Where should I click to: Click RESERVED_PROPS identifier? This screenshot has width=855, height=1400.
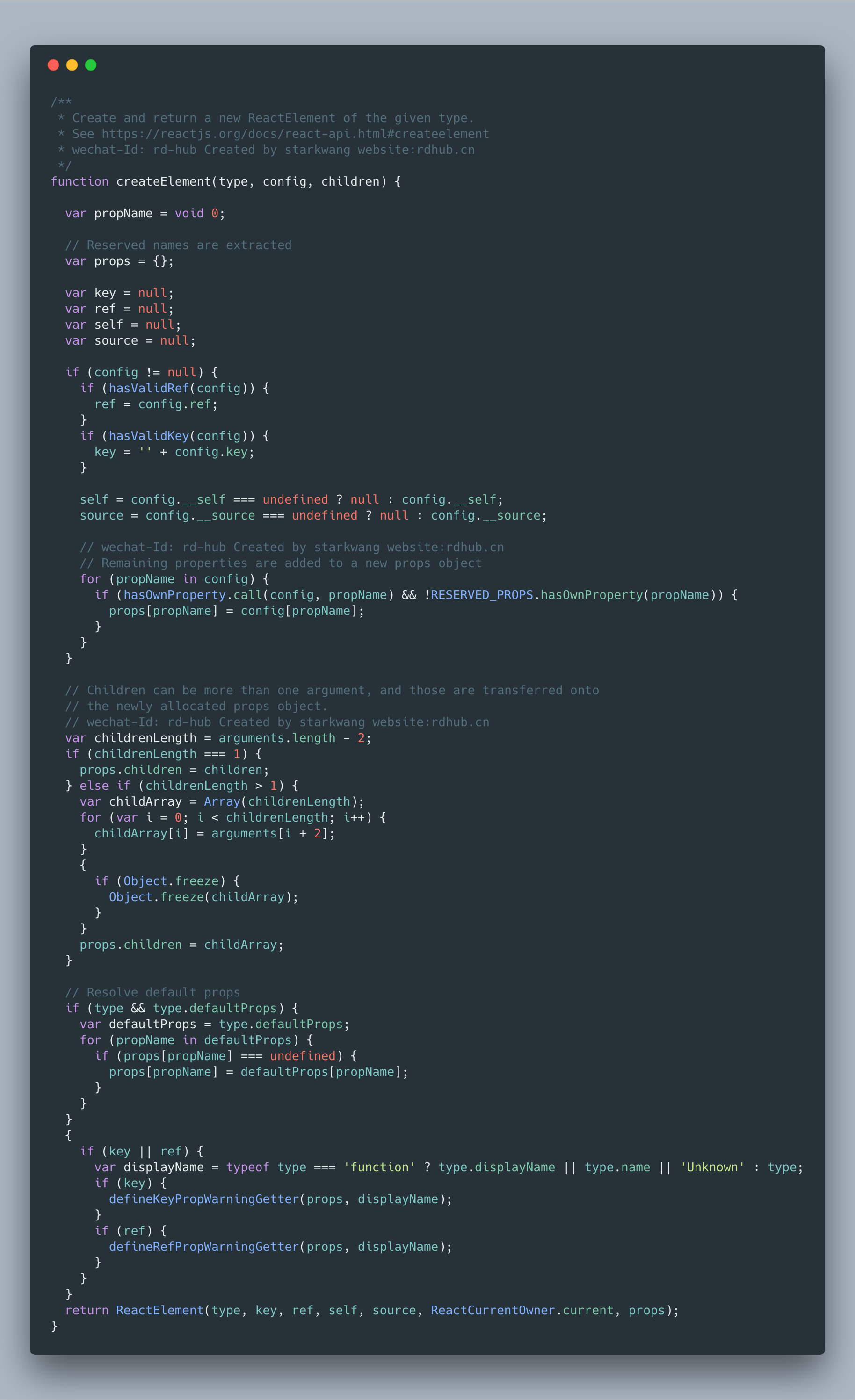pyautogui.click(x=482, y=595)
